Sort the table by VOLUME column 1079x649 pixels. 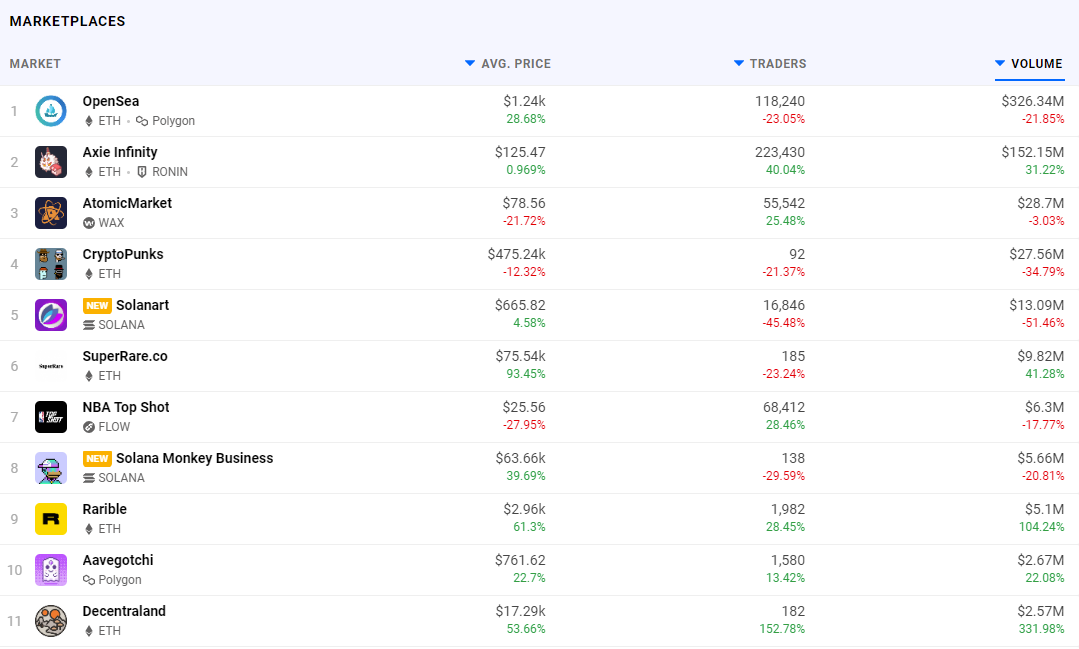pyautogui.click(x=1029, y=63)
